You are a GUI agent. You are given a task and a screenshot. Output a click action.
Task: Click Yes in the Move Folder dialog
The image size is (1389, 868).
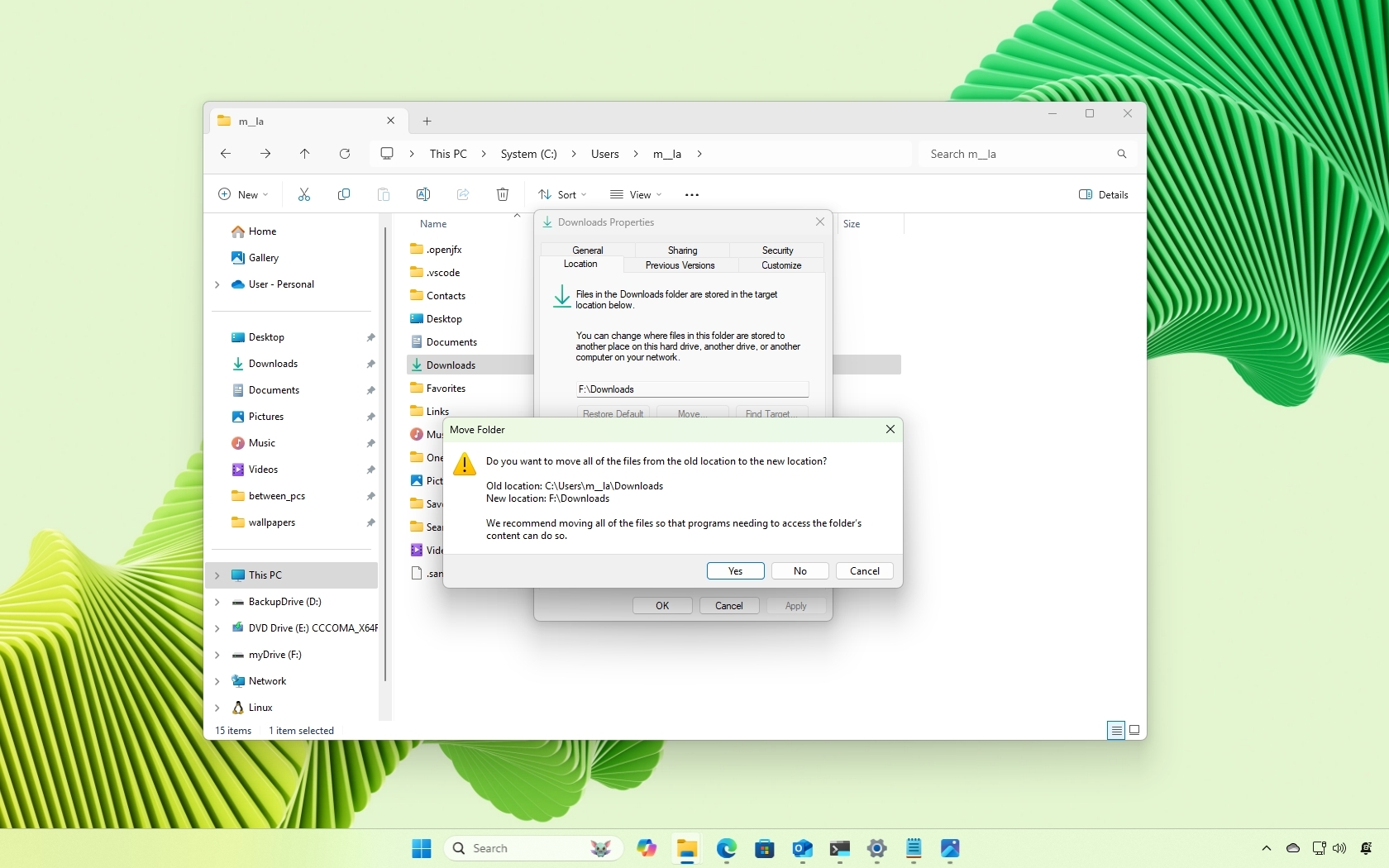pos(734,570)
